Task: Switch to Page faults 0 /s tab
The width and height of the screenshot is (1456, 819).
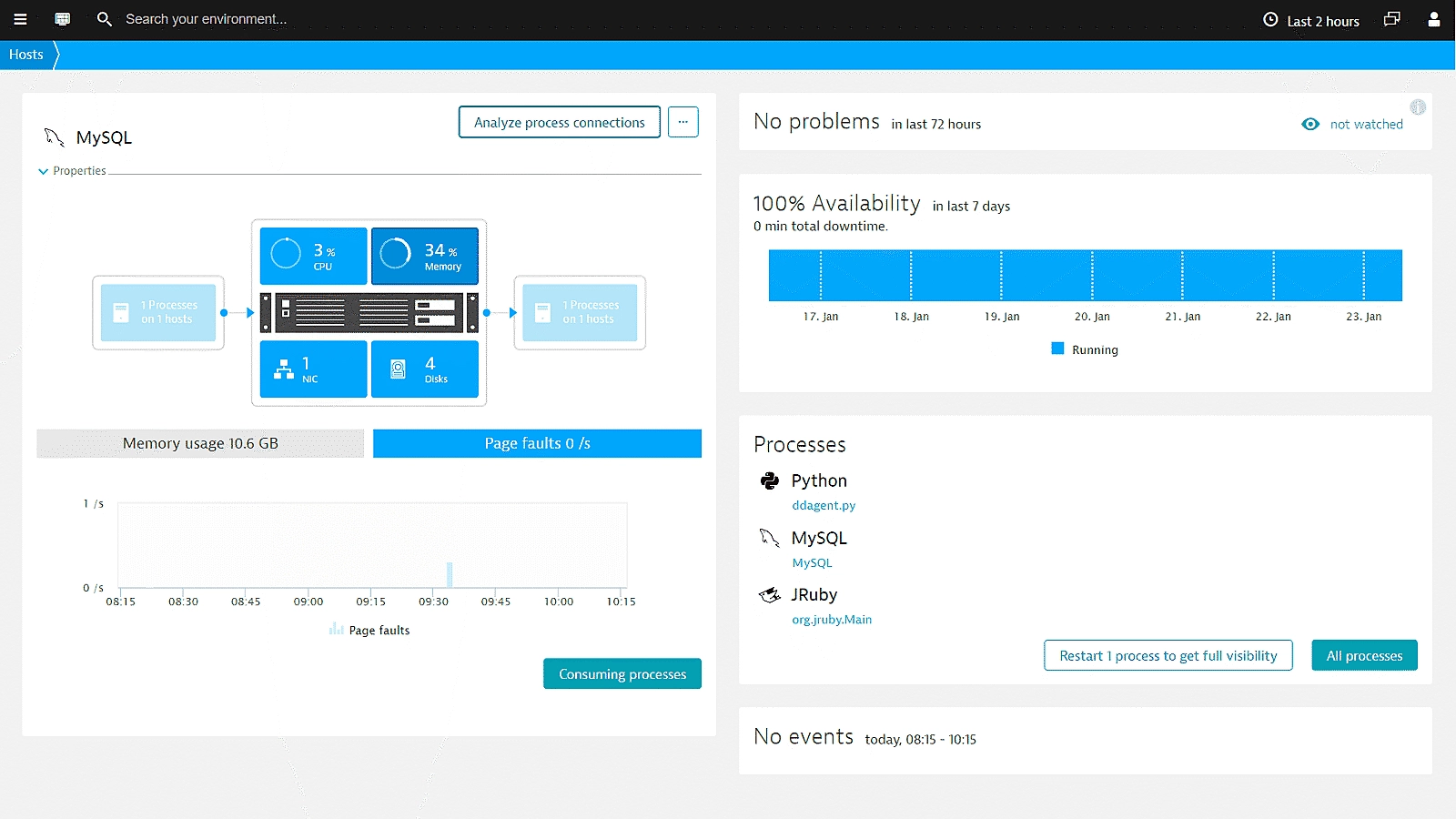Action: click(537, 443)
